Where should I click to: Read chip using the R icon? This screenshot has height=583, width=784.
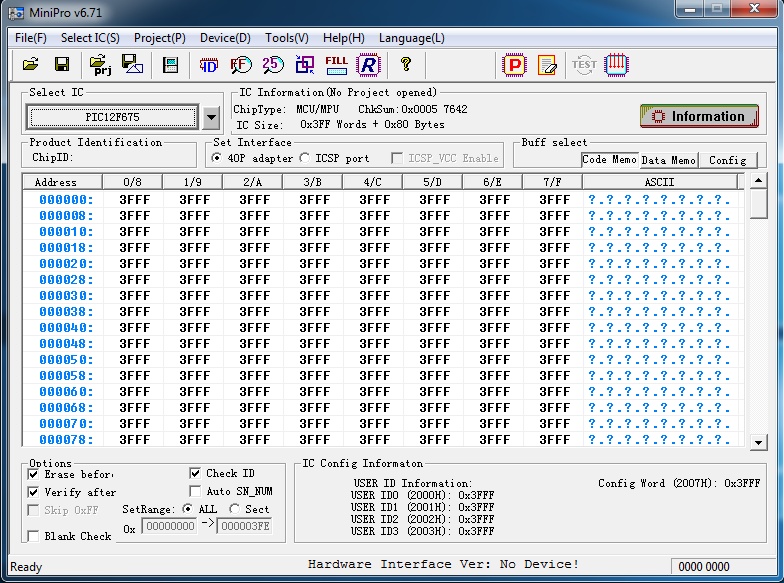click(368, 65)
